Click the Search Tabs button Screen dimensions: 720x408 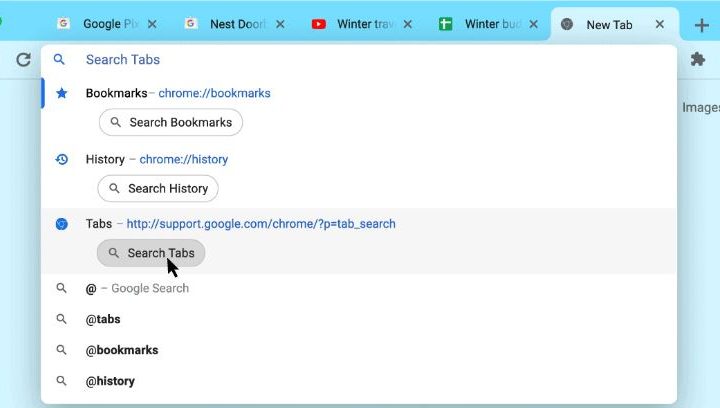tap(151, 253)
